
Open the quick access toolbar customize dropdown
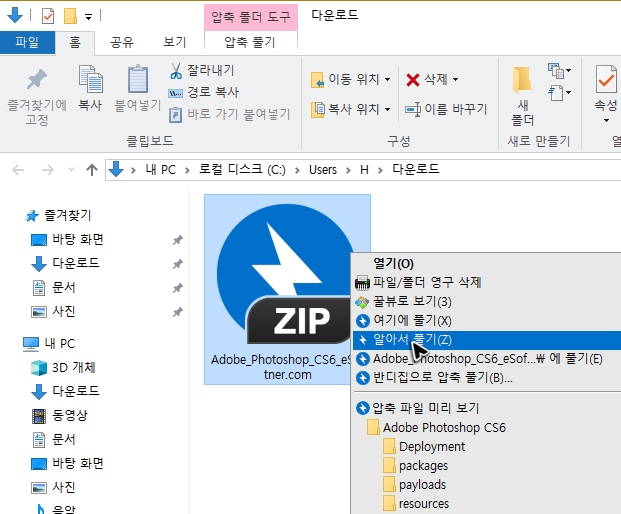click(88, 17)
